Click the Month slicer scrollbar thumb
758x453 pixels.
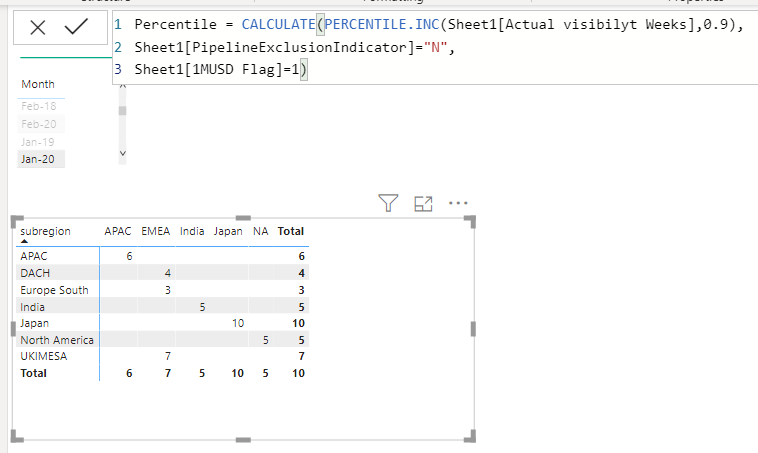click(x=122, y=111)
